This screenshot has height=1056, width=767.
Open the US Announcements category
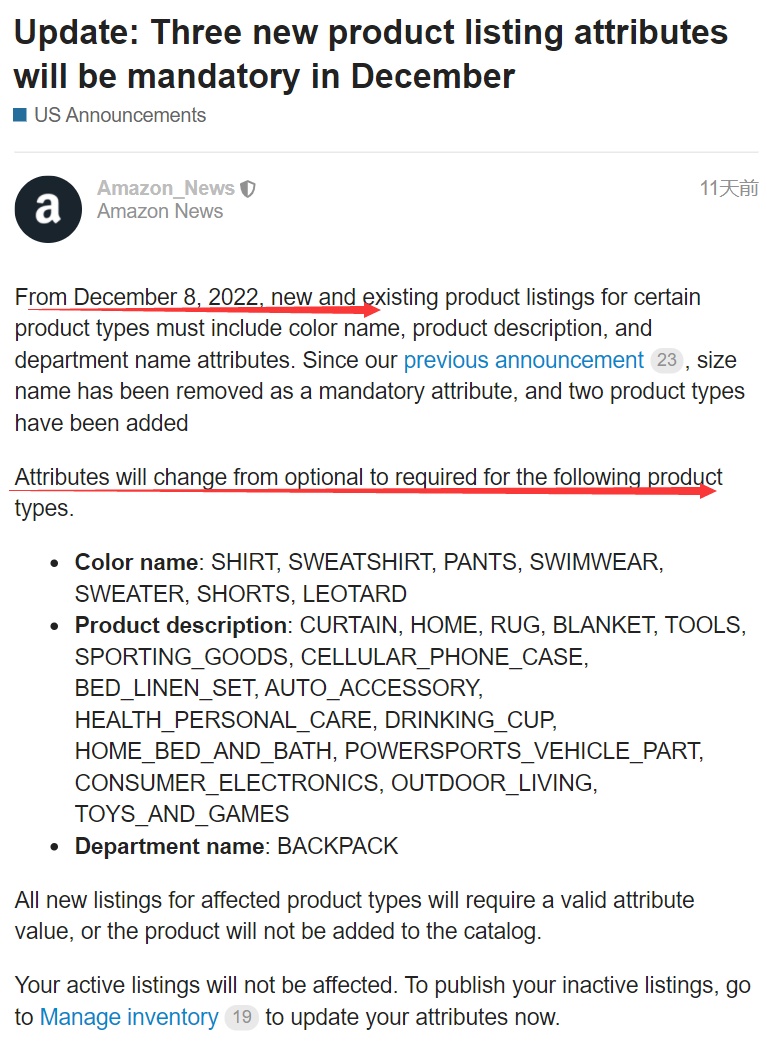(x=119, y=115)
